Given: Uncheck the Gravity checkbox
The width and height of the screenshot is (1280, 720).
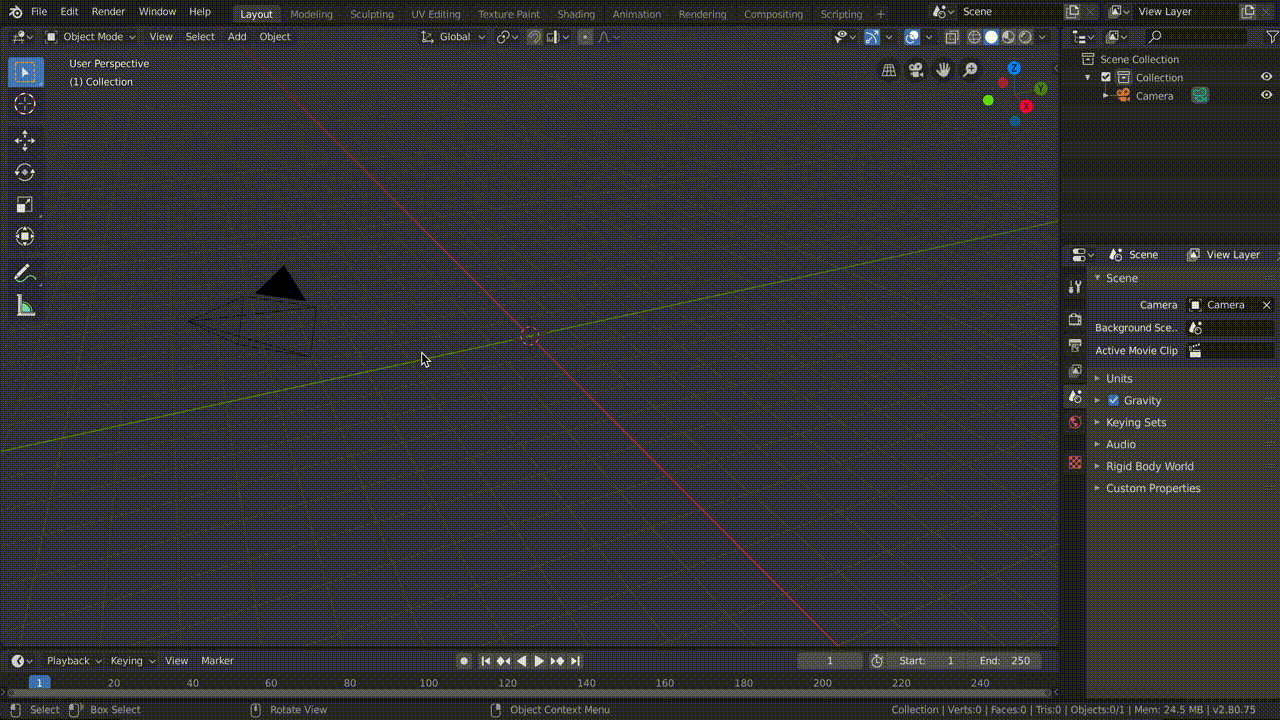Looking at the screenshot, I should [x=1113, y=400].
